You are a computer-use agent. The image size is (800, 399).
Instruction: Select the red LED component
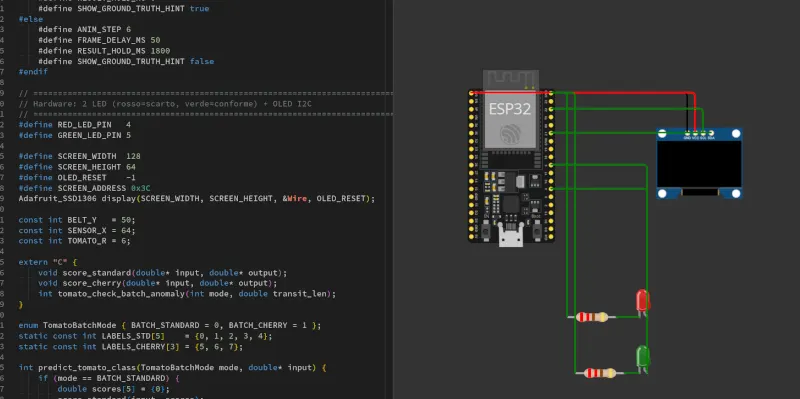pos(642,302)
